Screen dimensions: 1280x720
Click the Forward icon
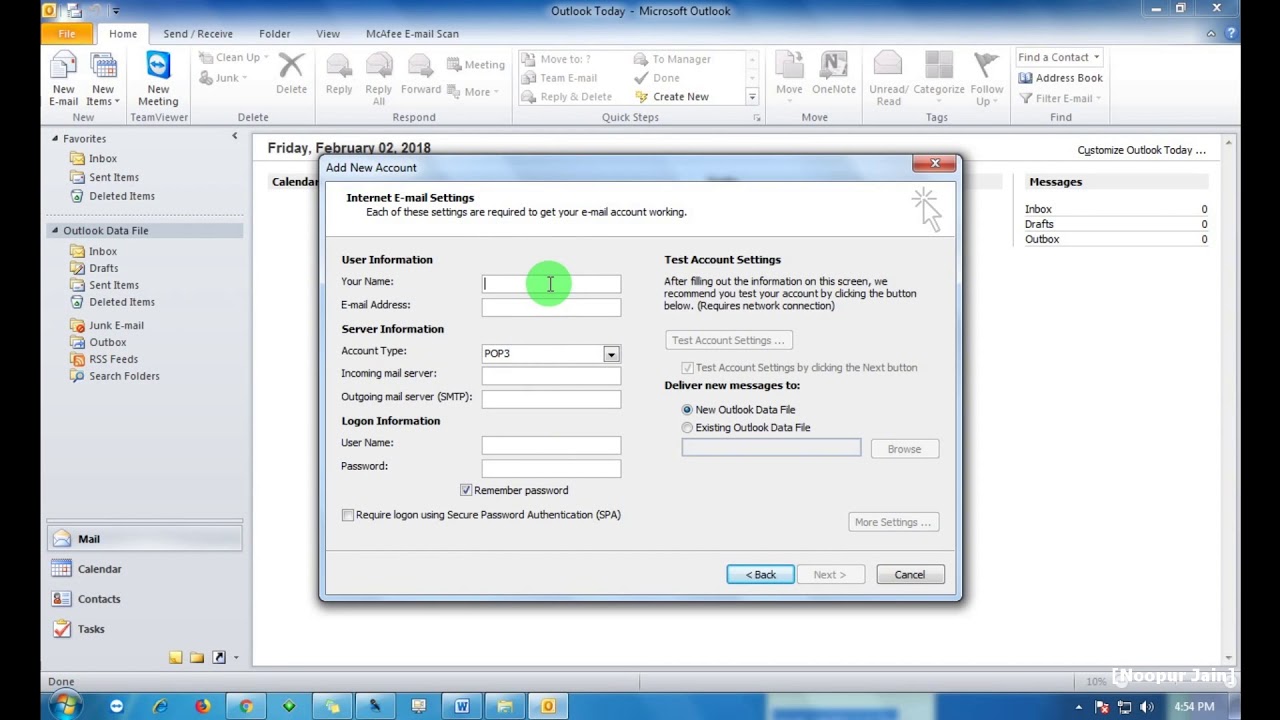coord(421,74)
